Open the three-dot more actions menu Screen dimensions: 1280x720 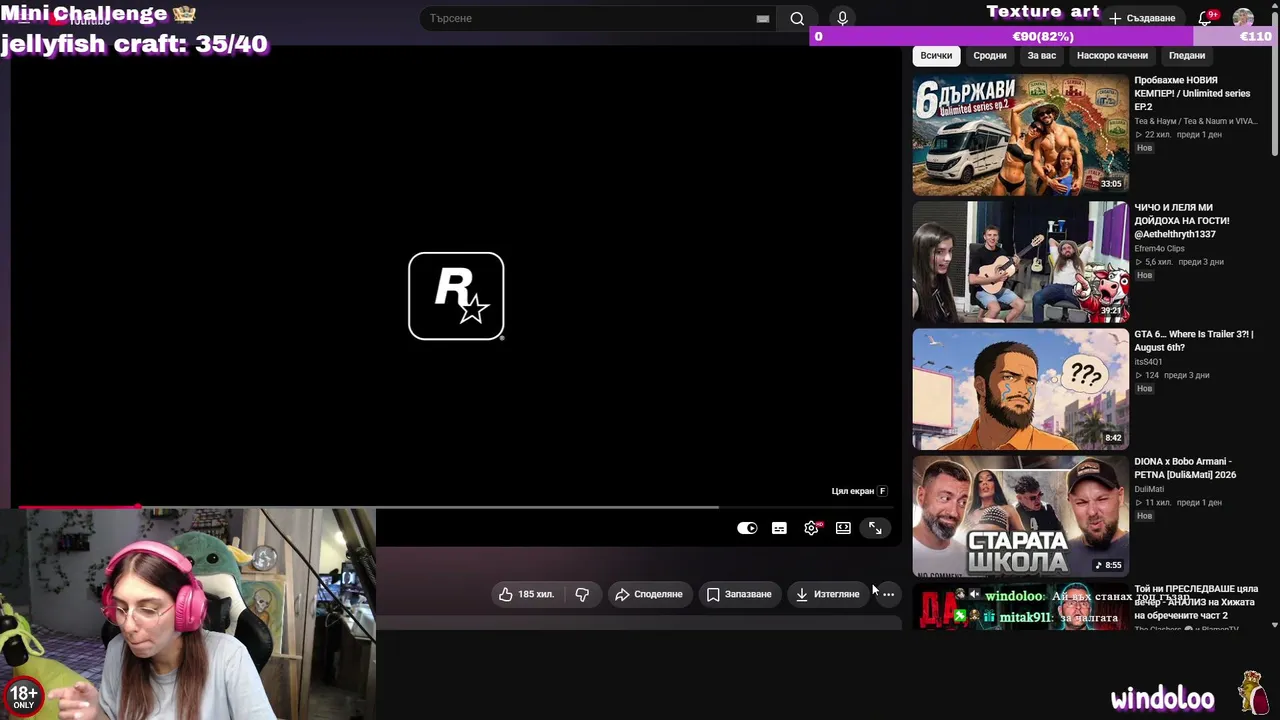(x=888, y=594)
